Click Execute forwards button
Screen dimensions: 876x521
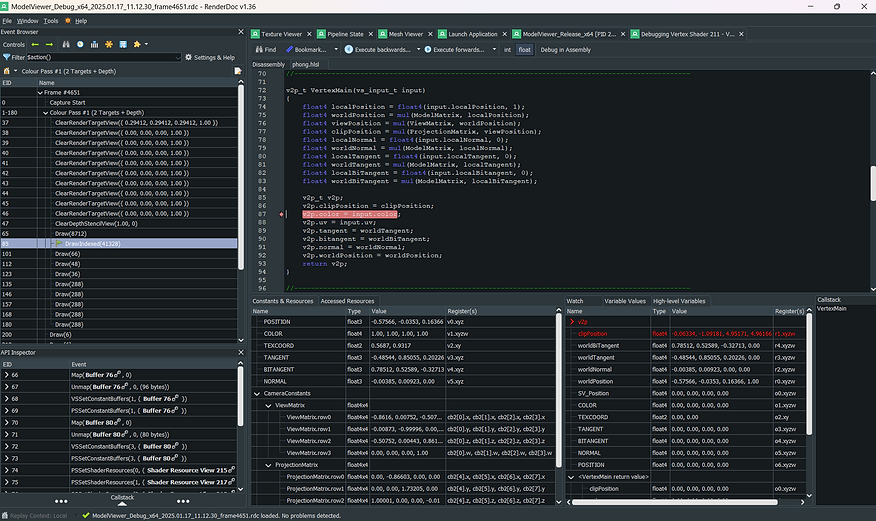coord(454,49)
